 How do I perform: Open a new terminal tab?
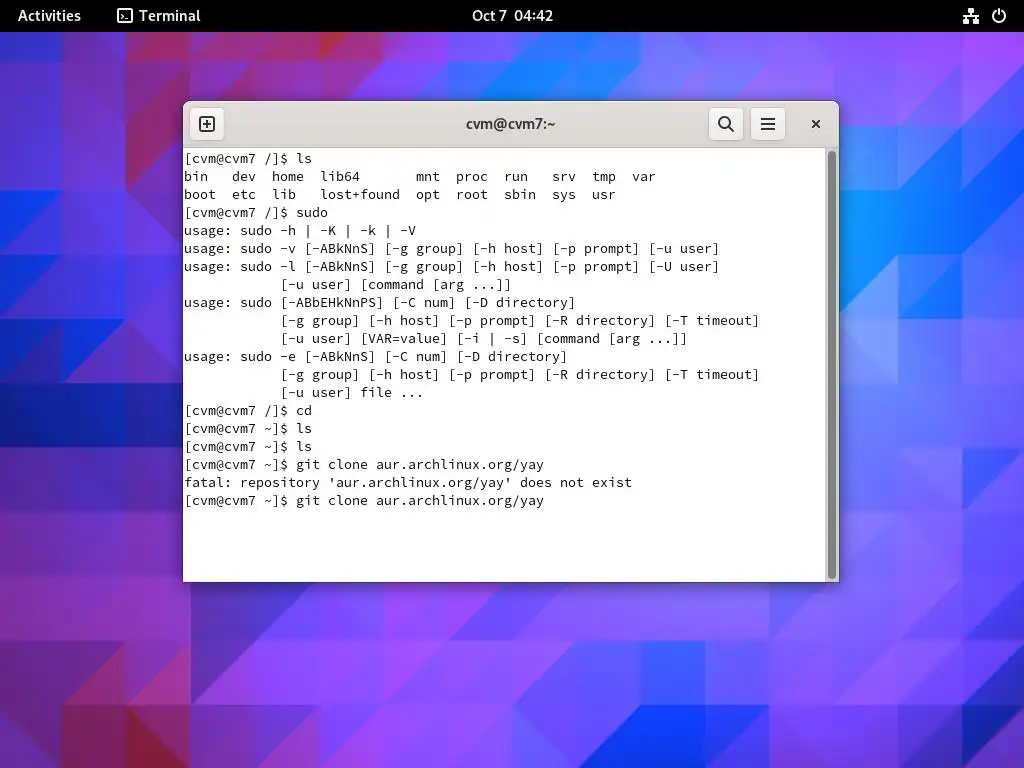207,124
